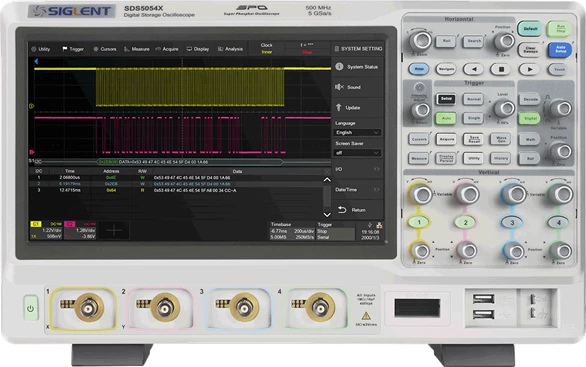
Task: Expand the Date/Time submenu
Action: (x=357, y=189)
